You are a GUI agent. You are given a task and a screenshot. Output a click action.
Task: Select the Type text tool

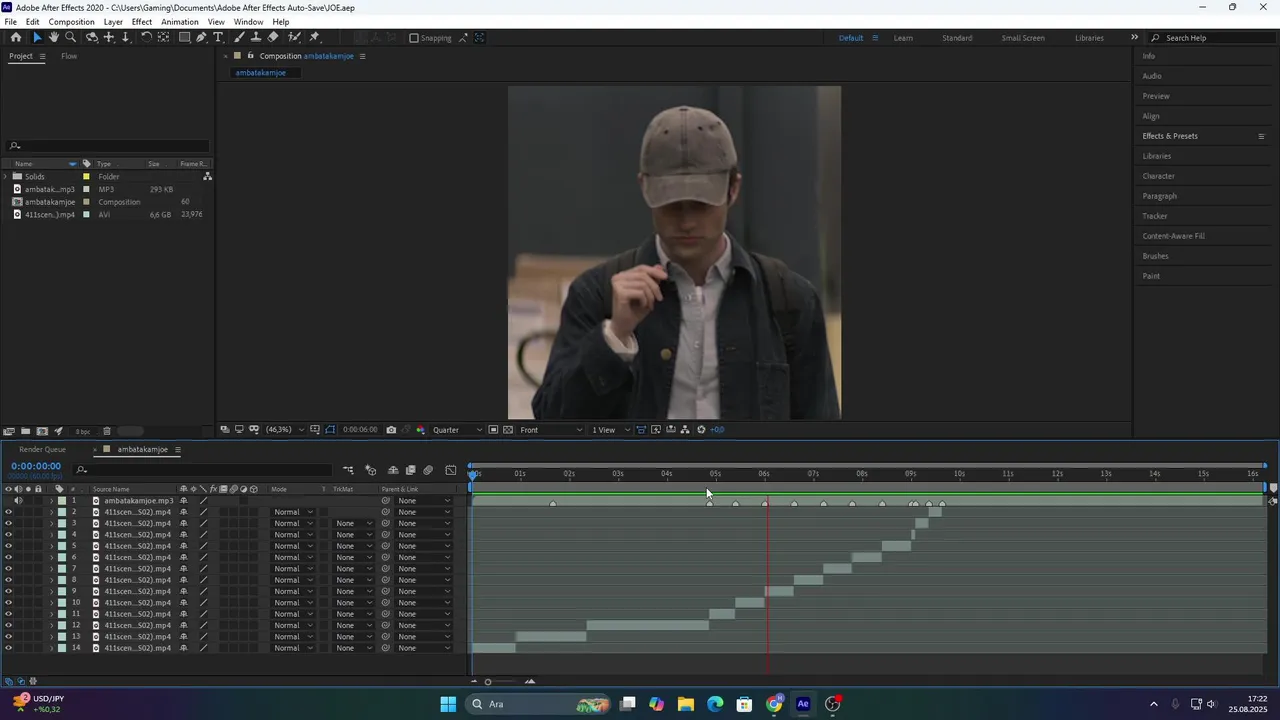[218, 38]
